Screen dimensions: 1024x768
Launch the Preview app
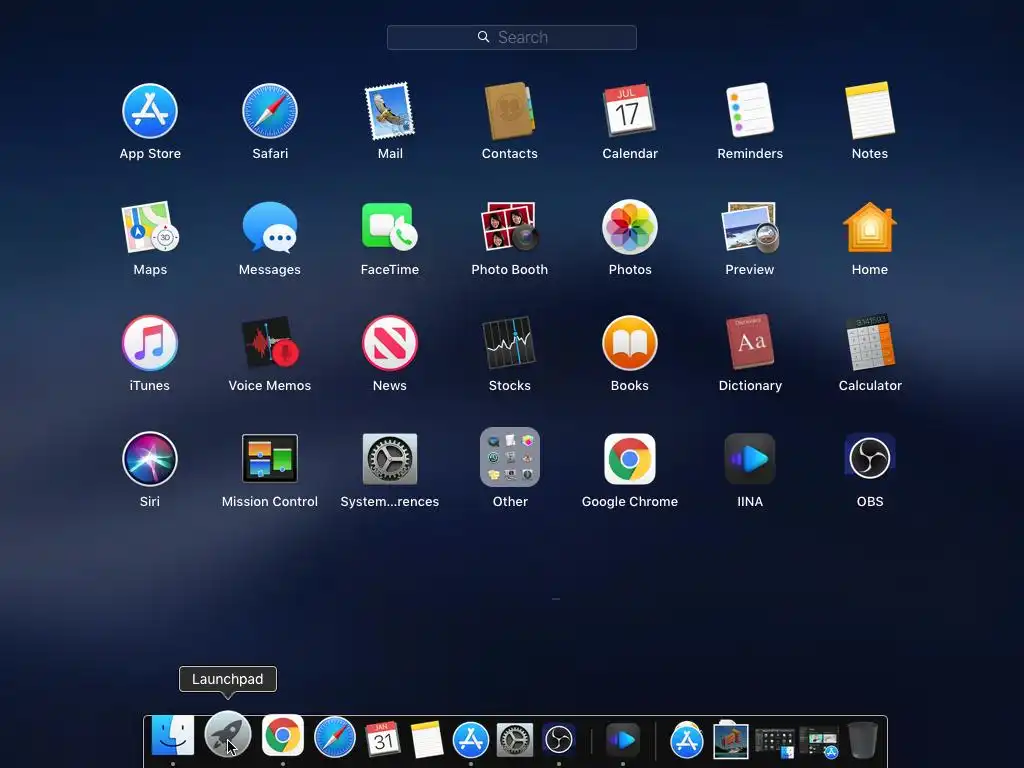point(750,227)
